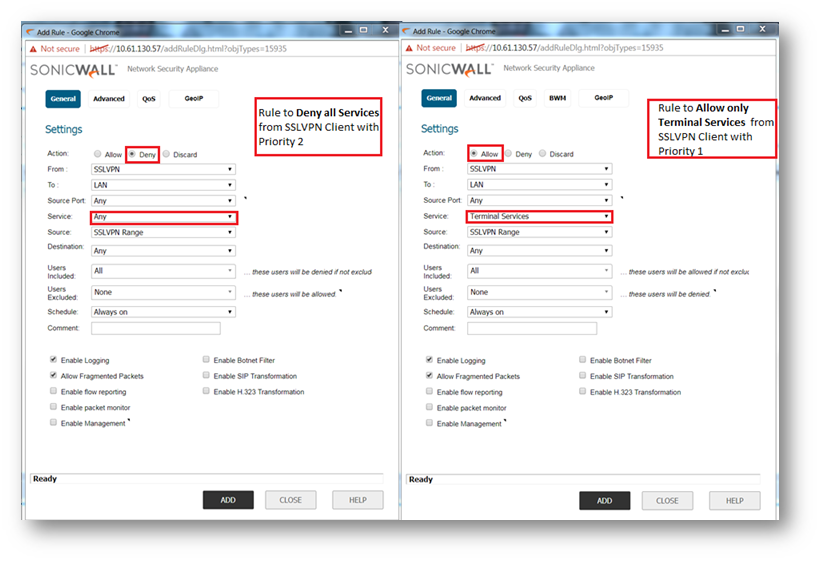Open the Terminal Services service dropdown
The width and height of the screenshot is (821, 562).
[x=539, y=217]
